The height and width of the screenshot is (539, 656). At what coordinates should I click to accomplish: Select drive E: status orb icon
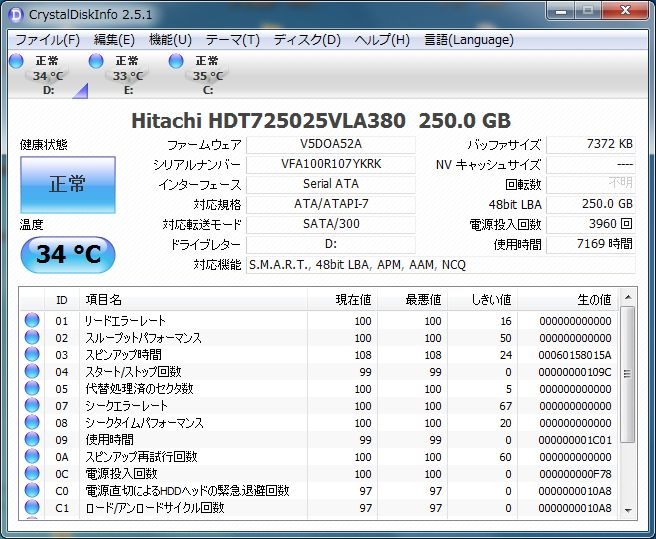pos(97,62)
